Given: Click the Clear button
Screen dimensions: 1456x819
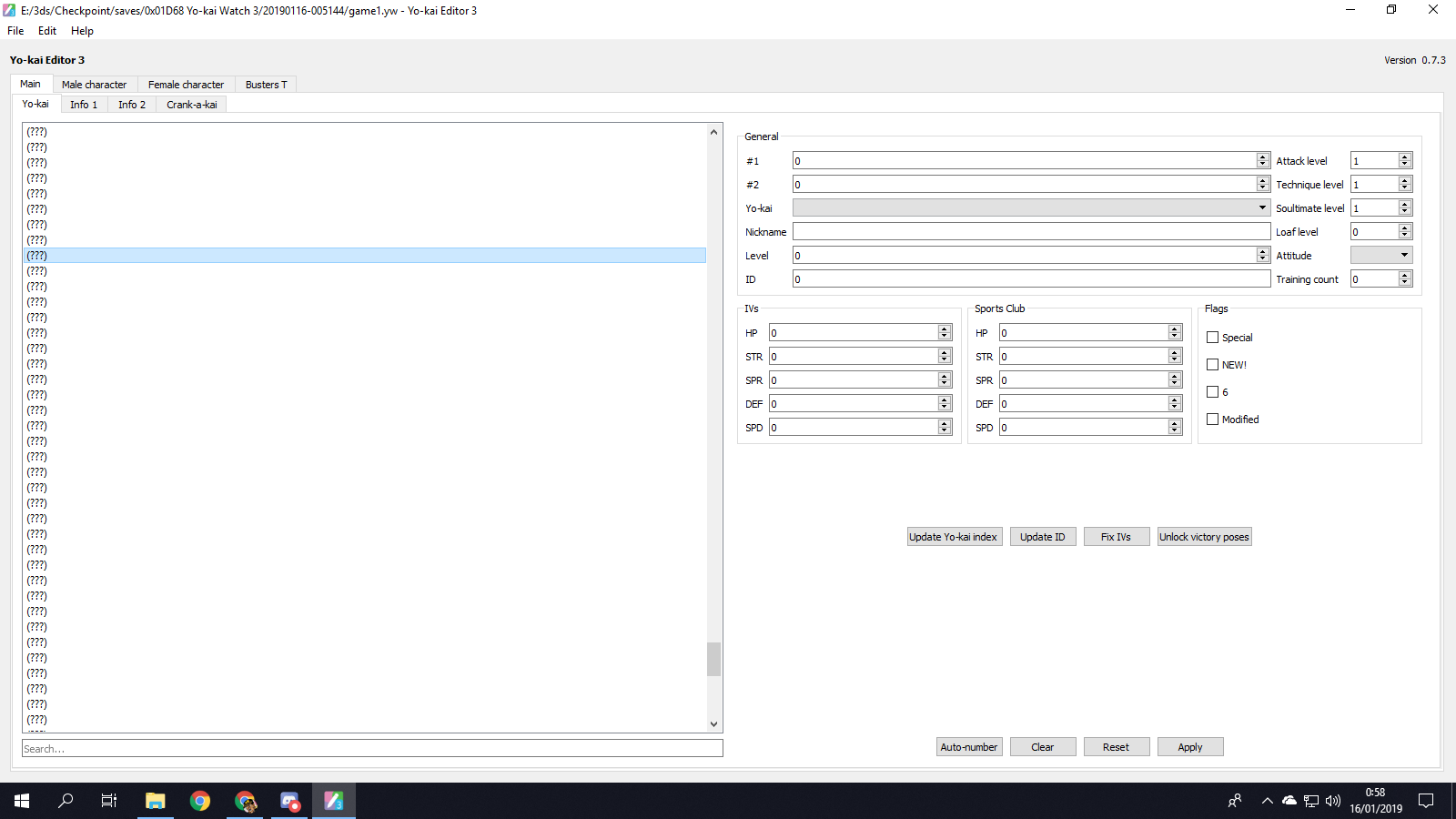Looking at the screenshot, I should [1043, 747].
